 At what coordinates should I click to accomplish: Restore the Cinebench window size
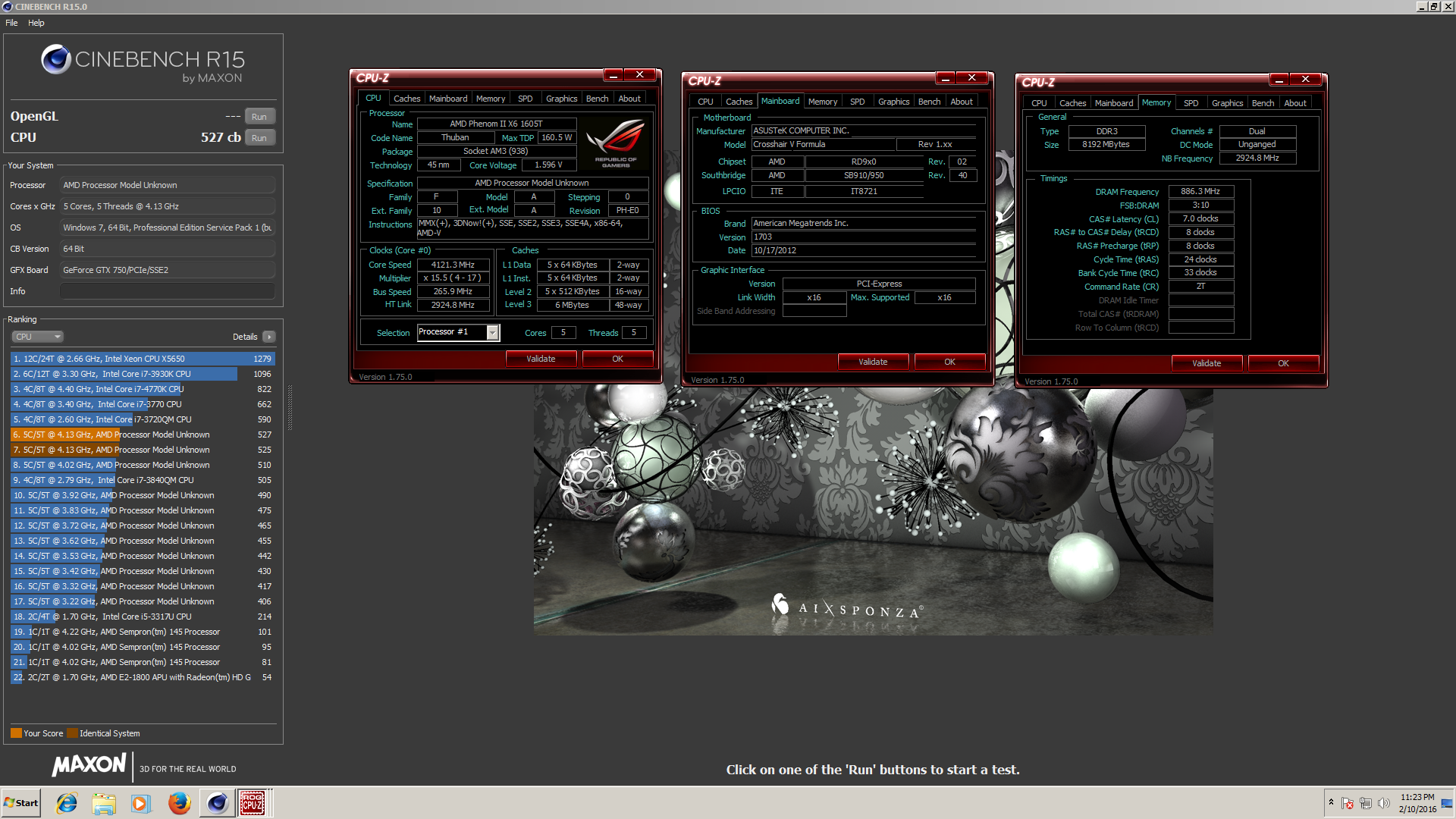(1434, 7)
